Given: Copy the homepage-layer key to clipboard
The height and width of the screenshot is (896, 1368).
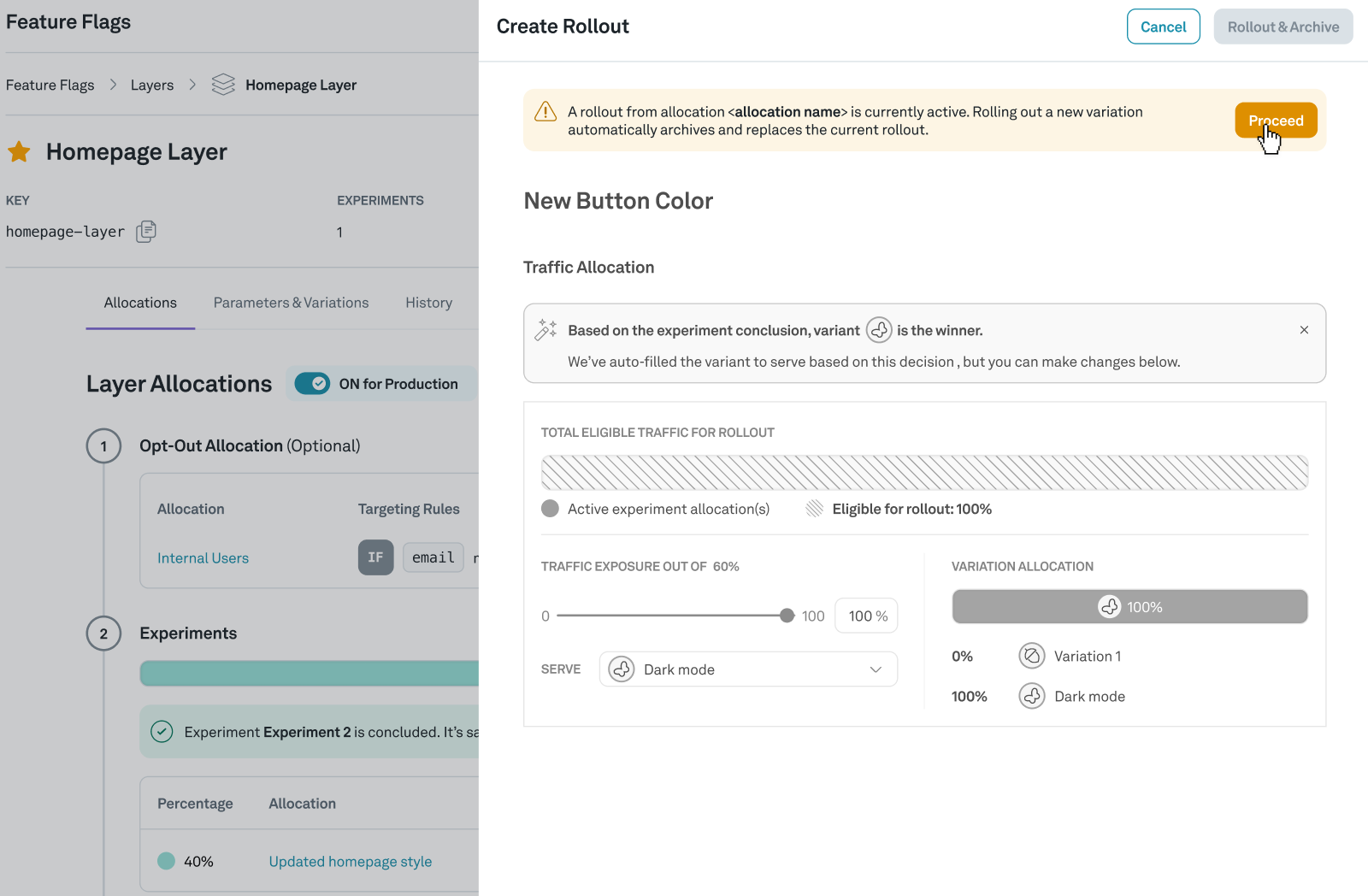Looking at the screenshot, I should [x=146, y=232].
